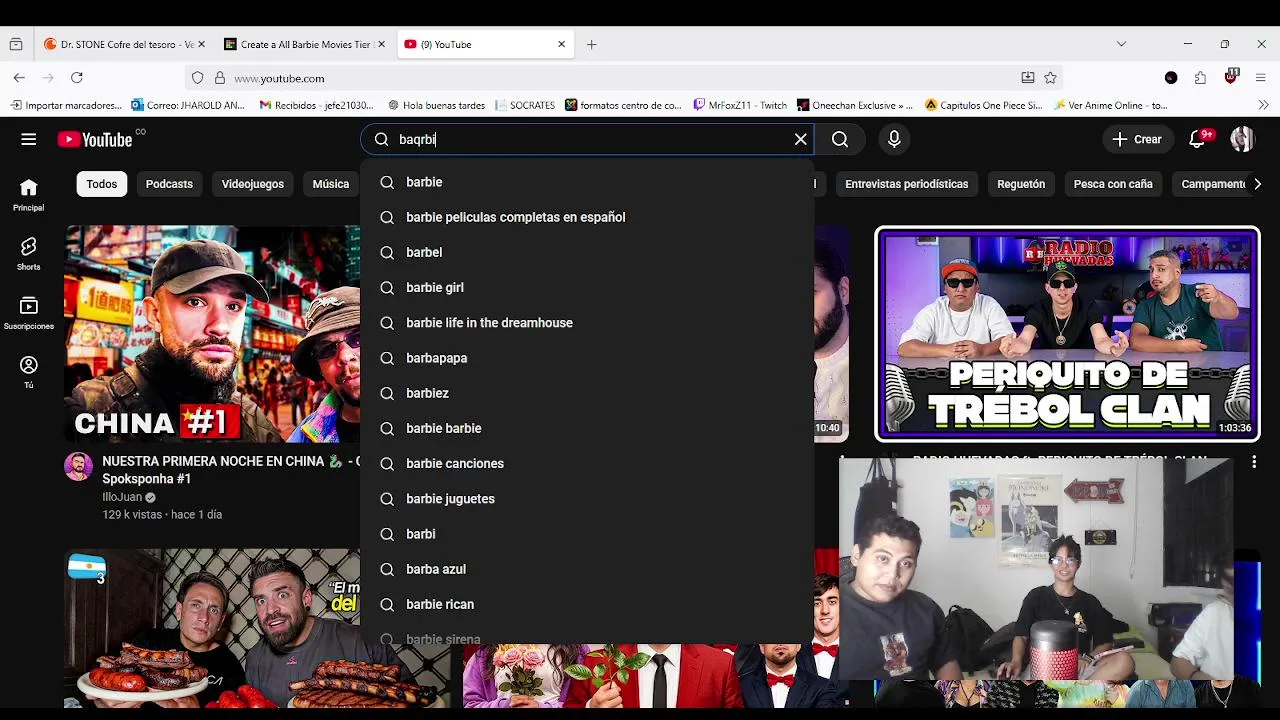Choose the 'barbi' suggestion
The width and height of the screenshot is (1280, 720).
587,534
